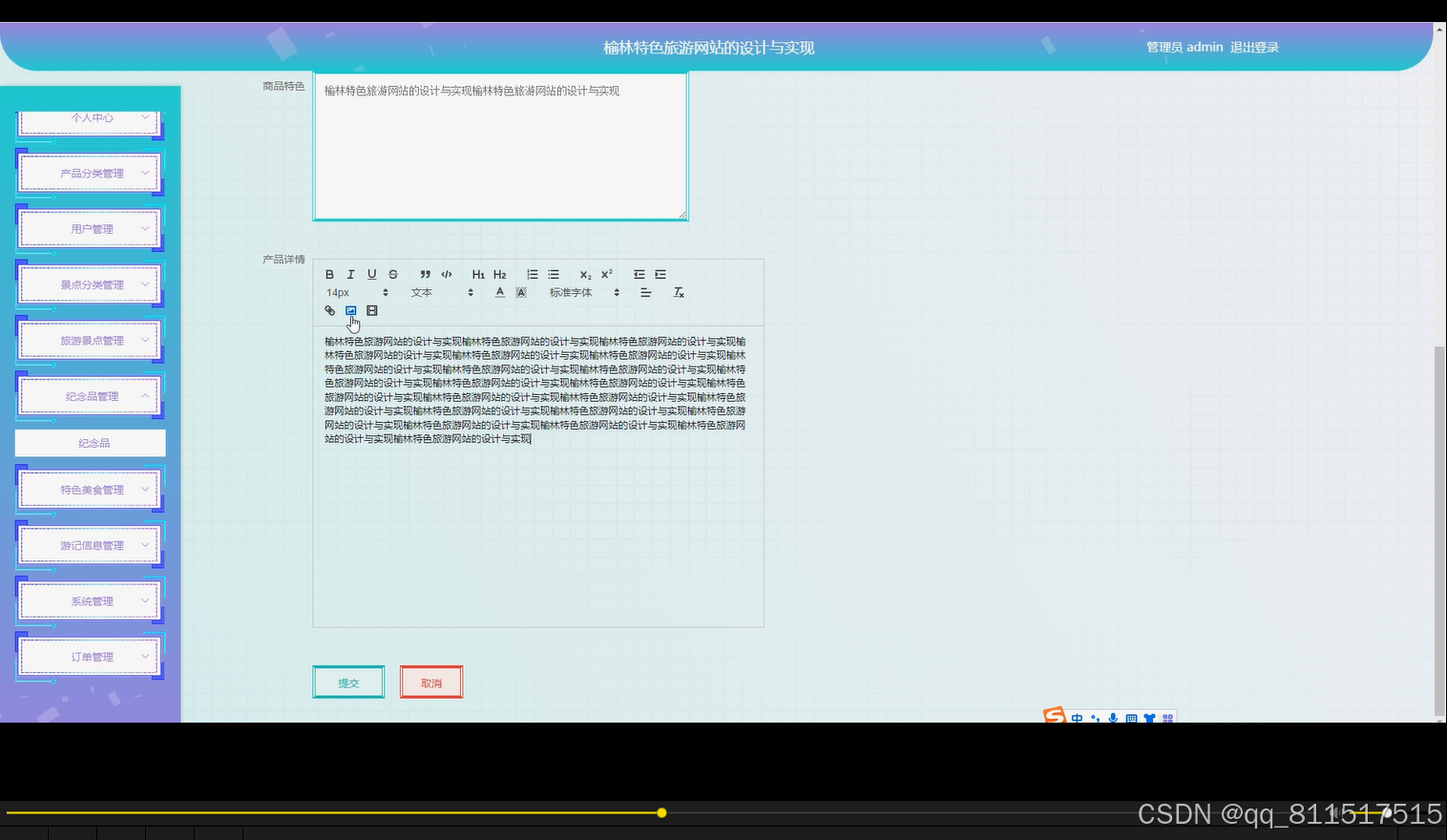Screen dimensions: 1447x840
Task: Toggle strikethrough formatting in the editor
Action: click(392, 275)
